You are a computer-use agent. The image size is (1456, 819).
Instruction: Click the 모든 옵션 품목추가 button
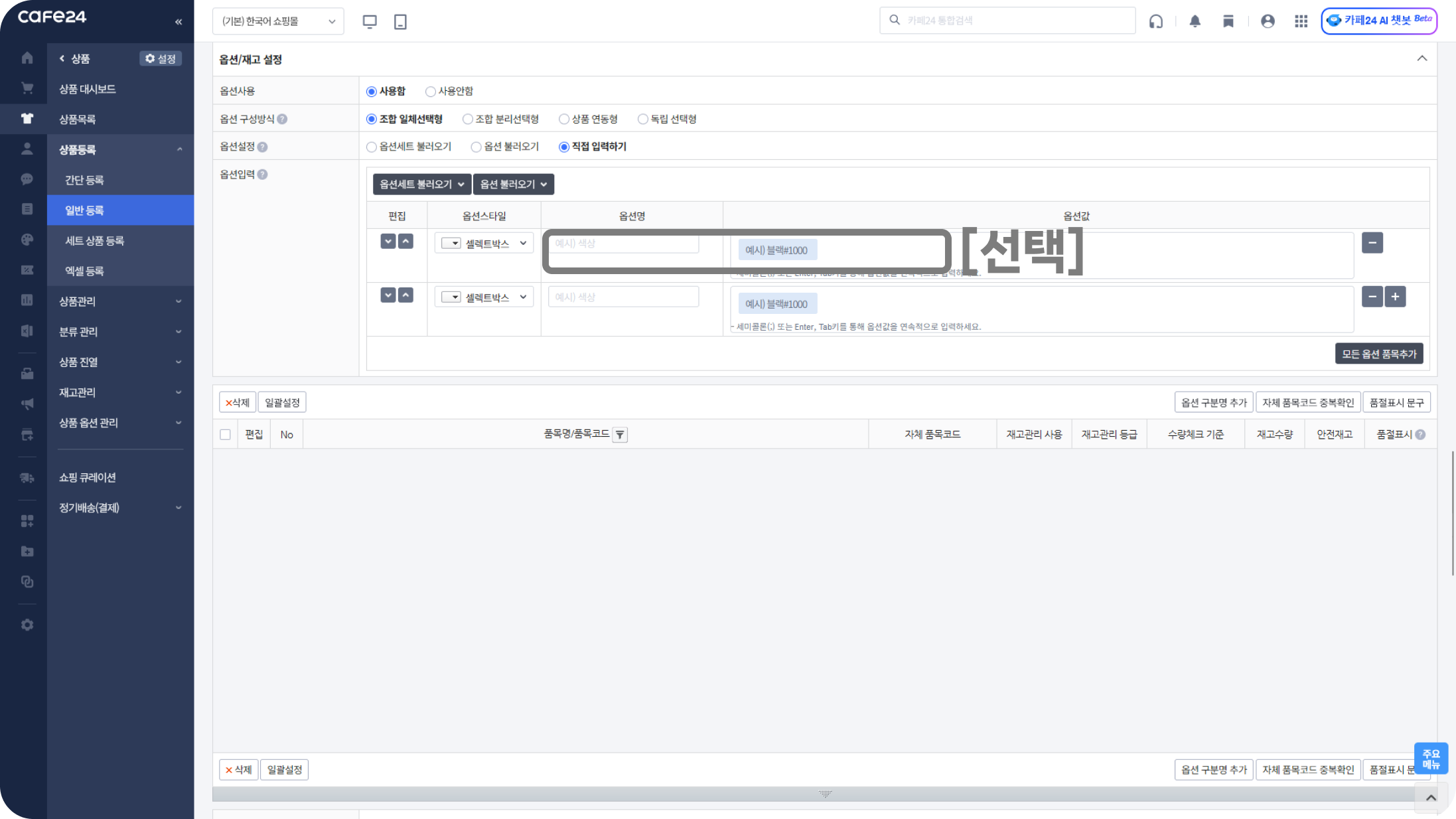pos(1378,354)
